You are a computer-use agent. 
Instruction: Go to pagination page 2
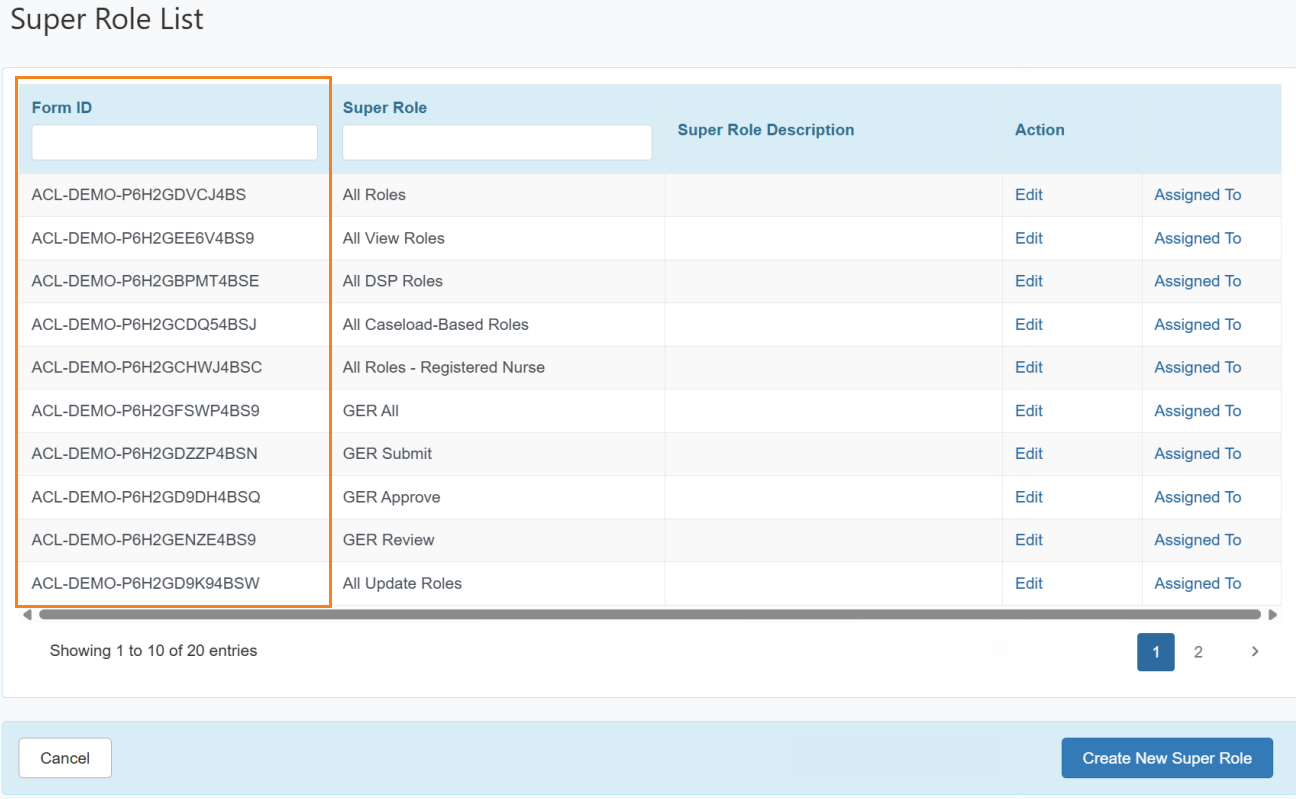point(1198,652)
